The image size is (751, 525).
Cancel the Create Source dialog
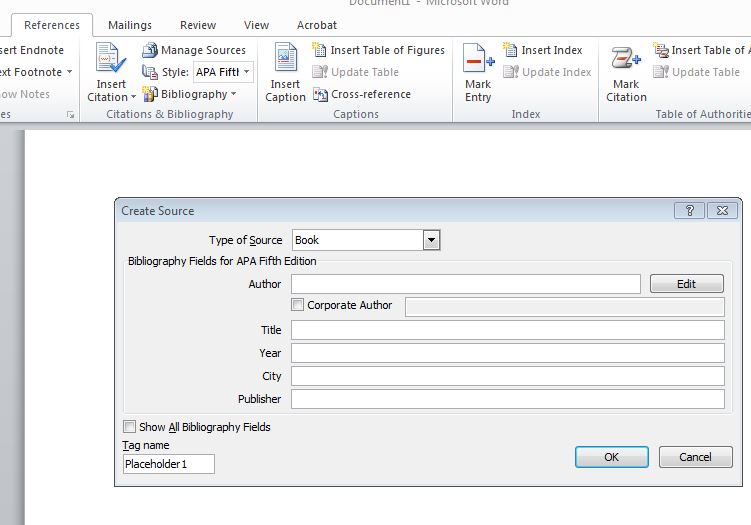pos(695,457)
